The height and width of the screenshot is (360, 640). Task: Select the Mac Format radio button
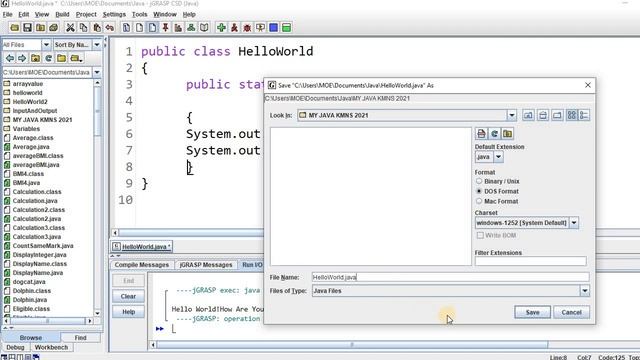pos(479,201)
